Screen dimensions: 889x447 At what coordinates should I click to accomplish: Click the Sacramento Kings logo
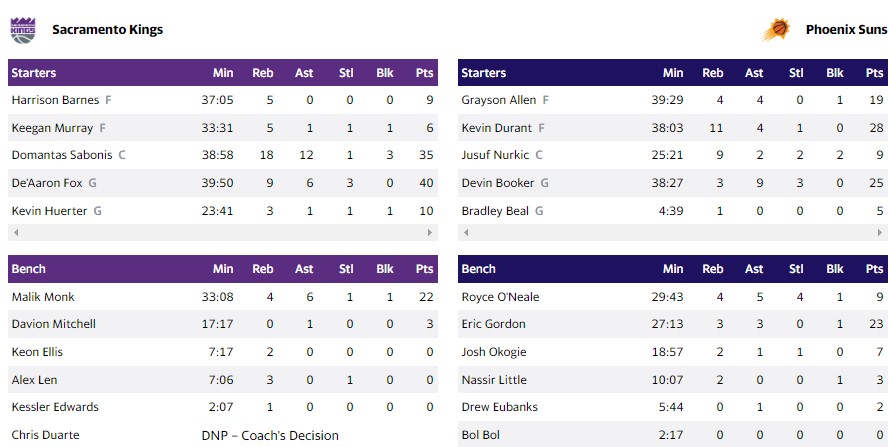click(22, 29)
